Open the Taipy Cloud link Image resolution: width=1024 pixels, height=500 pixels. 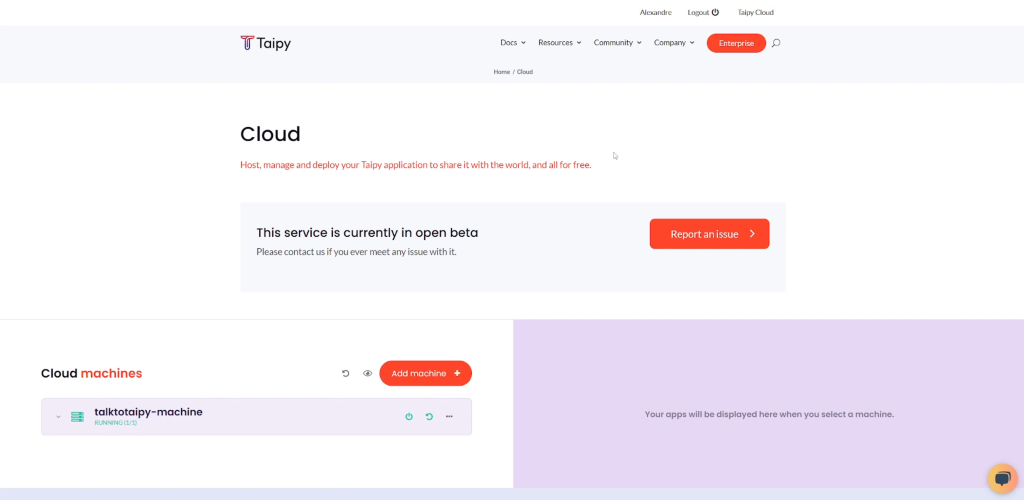[756, 12]
